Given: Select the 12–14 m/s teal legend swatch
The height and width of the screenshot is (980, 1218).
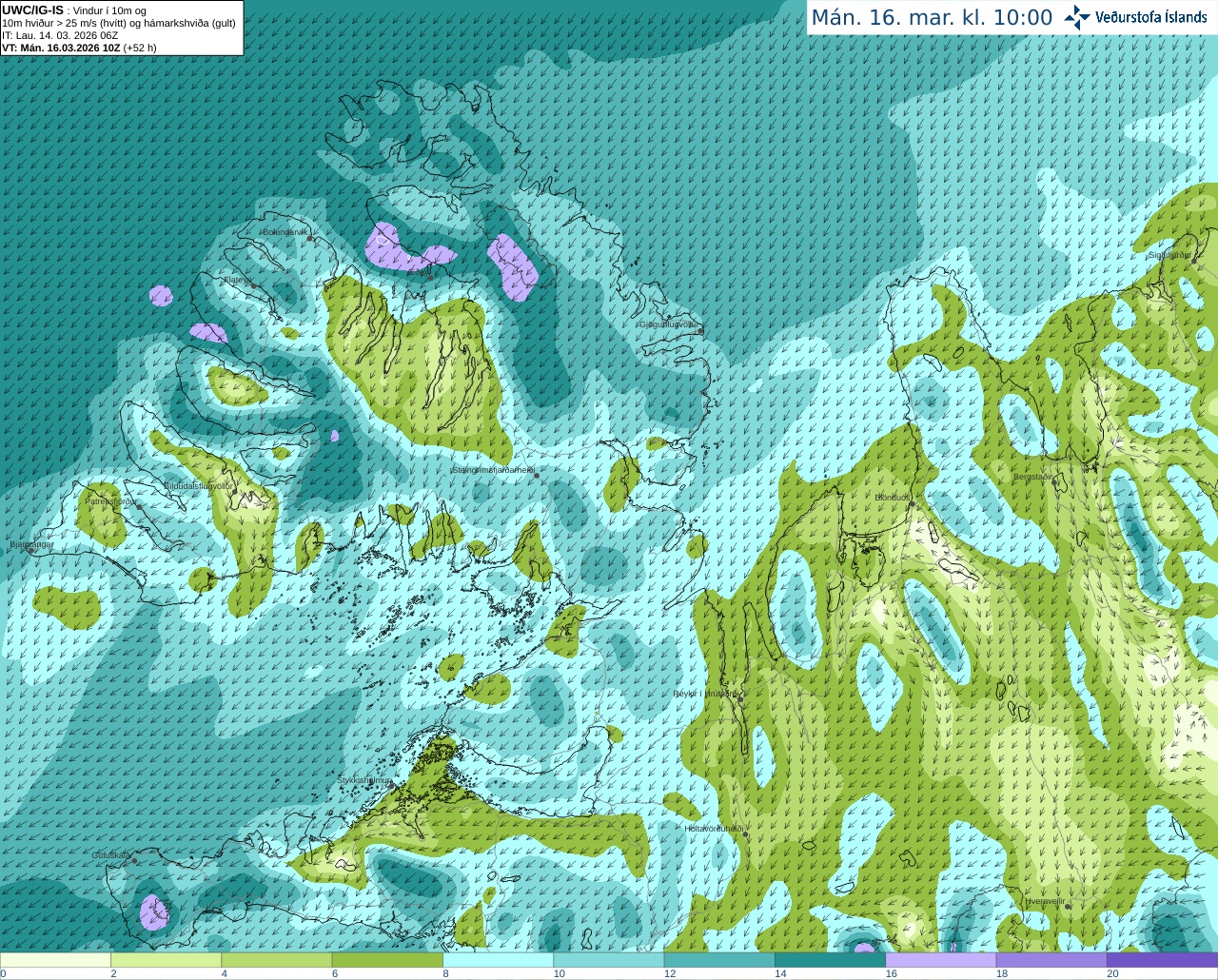Looking at the screenshot, I should (x=719, y=960).
